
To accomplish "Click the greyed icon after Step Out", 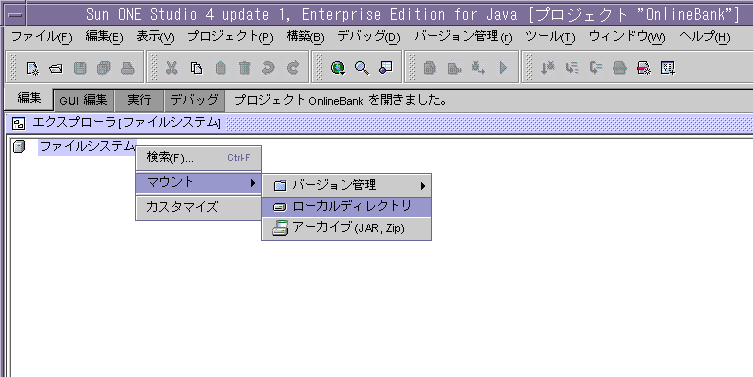I will pyautogui.click(x=620, y=69).
